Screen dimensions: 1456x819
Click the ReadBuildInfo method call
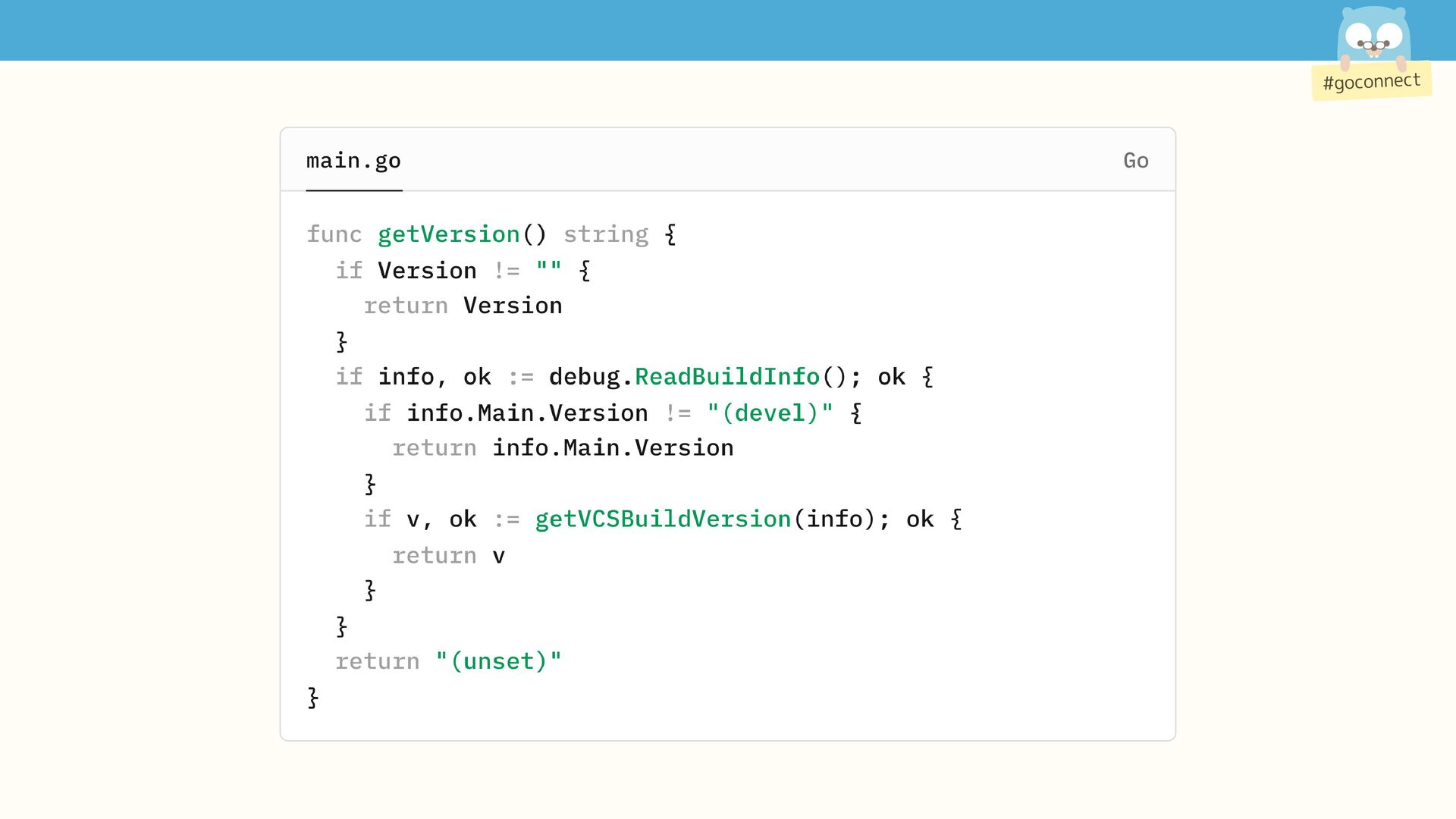tap(726, 377)
